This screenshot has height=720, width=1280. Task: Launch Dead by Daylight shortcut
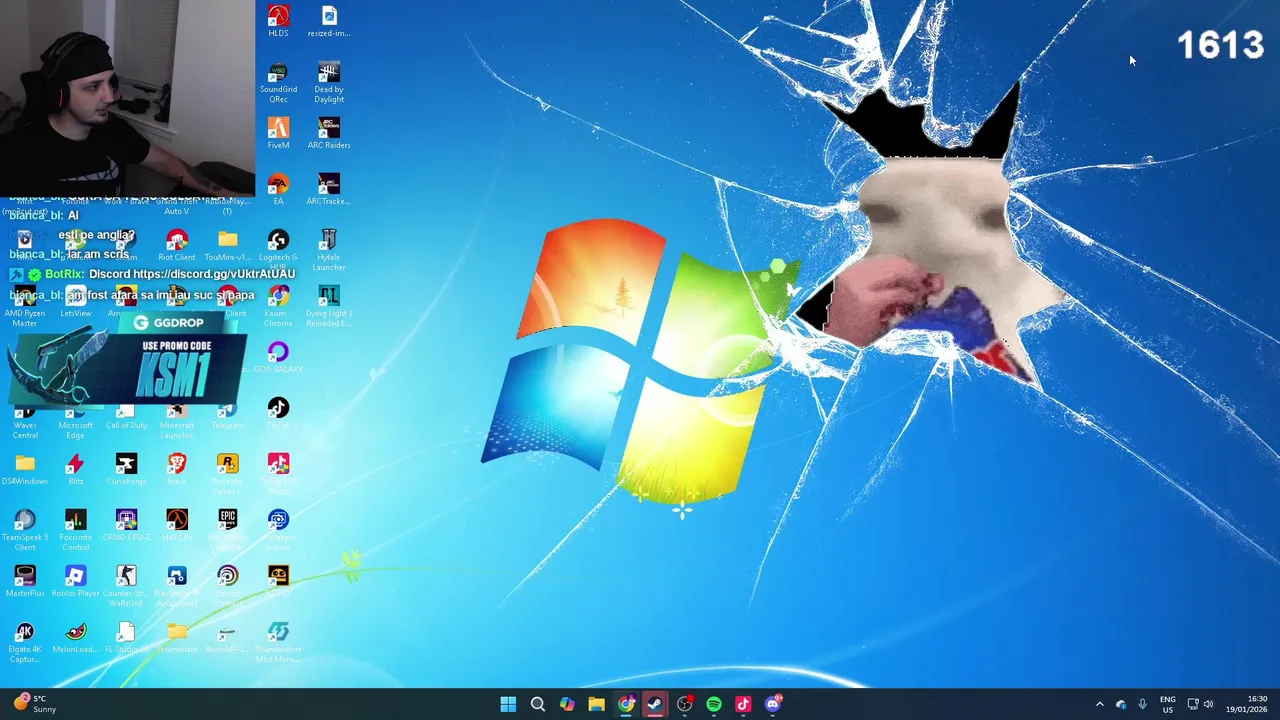[x=329, y=82]
